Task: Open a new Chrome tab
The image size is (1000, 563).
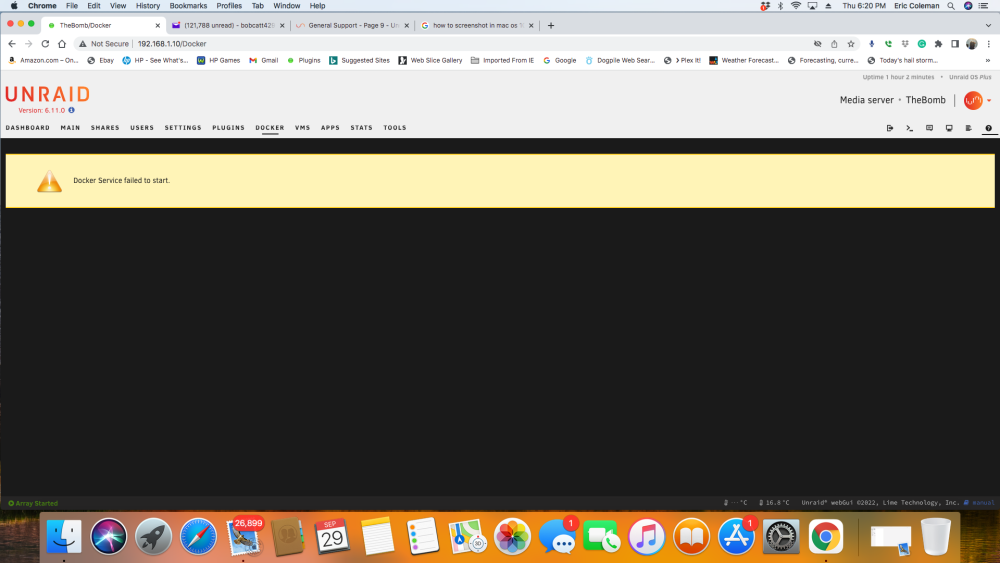Action: coord(551,26)
